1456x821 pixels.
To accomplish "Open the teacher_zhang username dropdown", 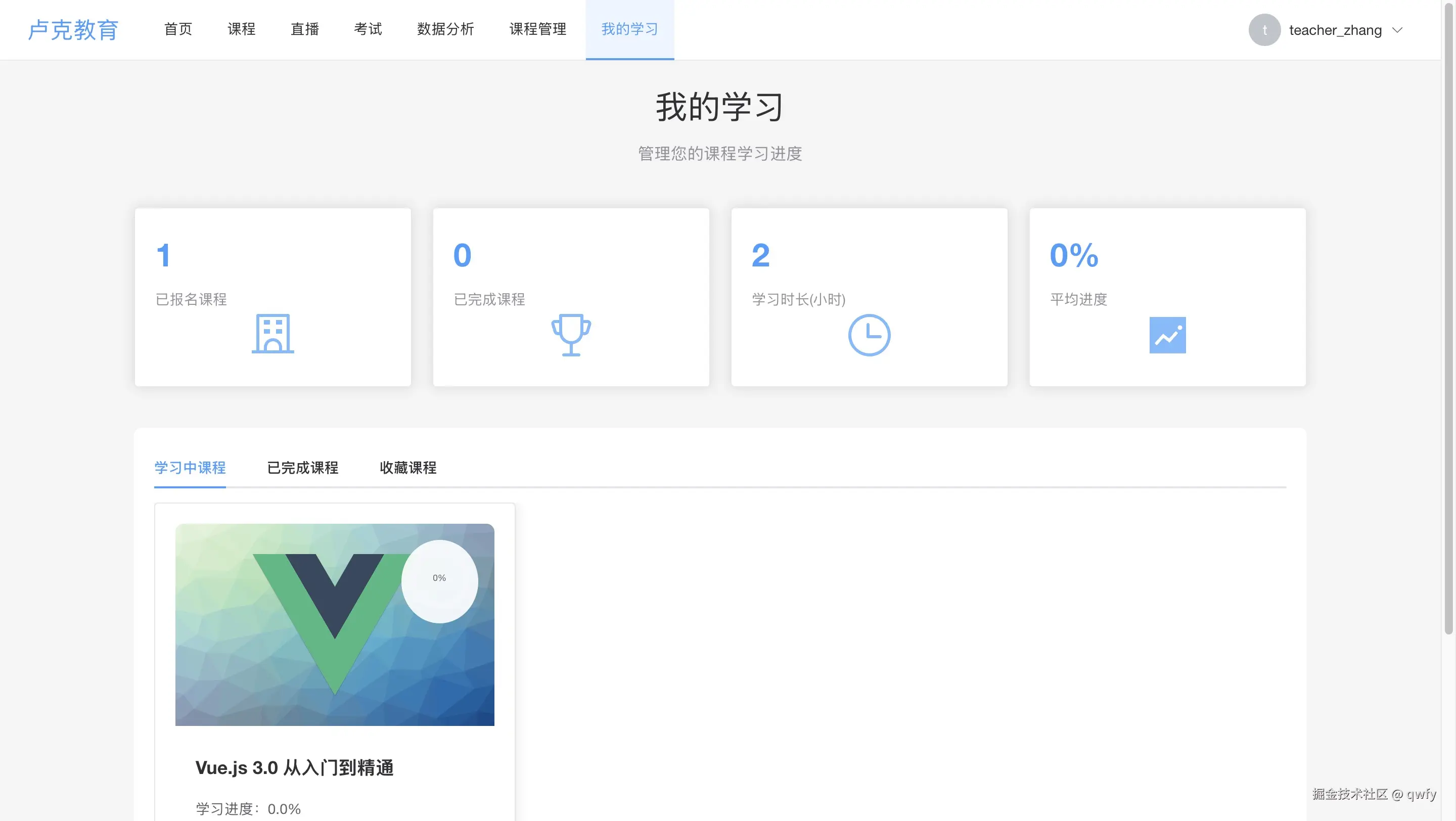I will point(1335,30).
